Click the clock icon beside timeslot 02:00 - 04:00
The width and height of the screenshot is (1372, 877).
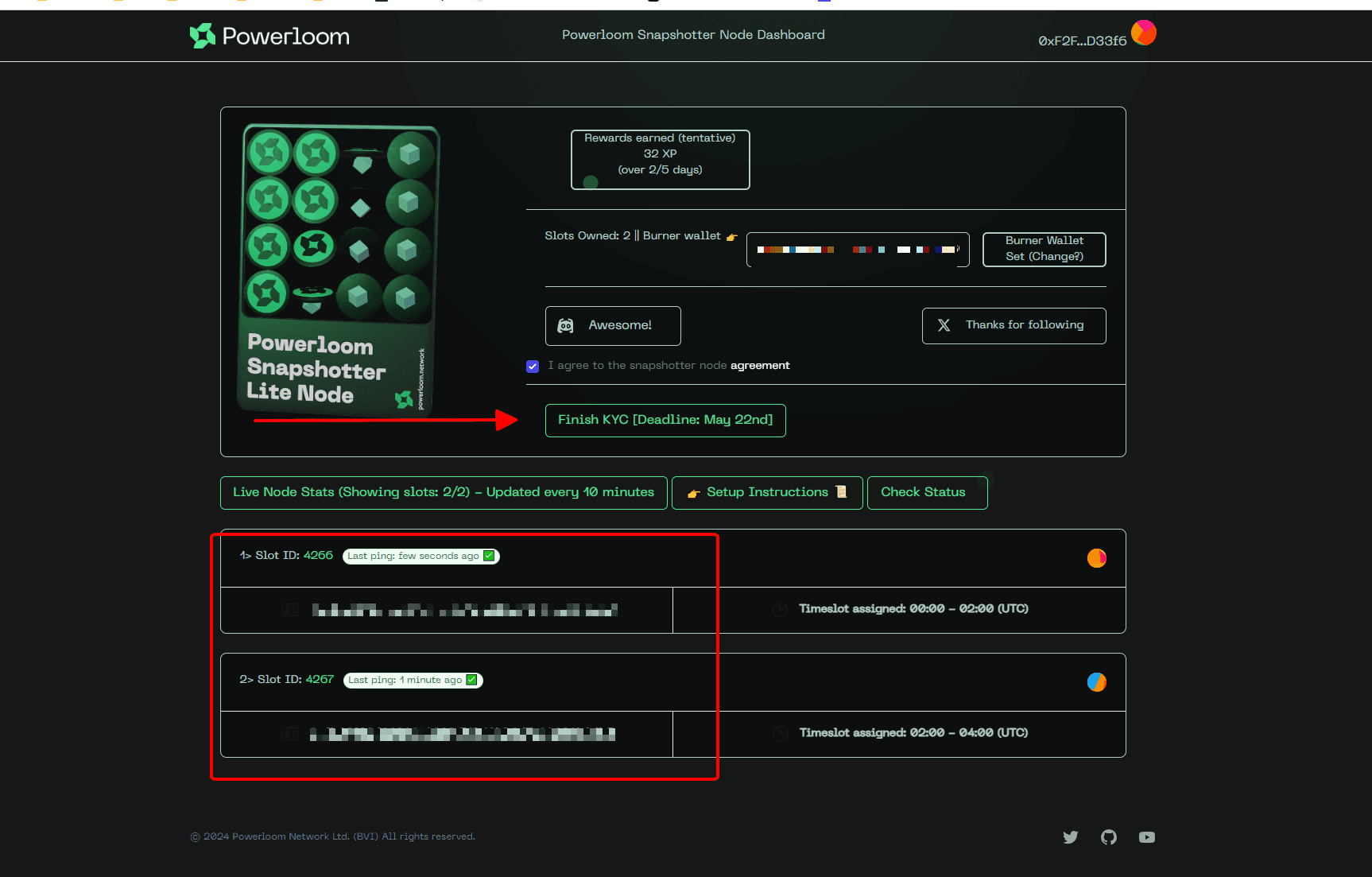[780, 733]
